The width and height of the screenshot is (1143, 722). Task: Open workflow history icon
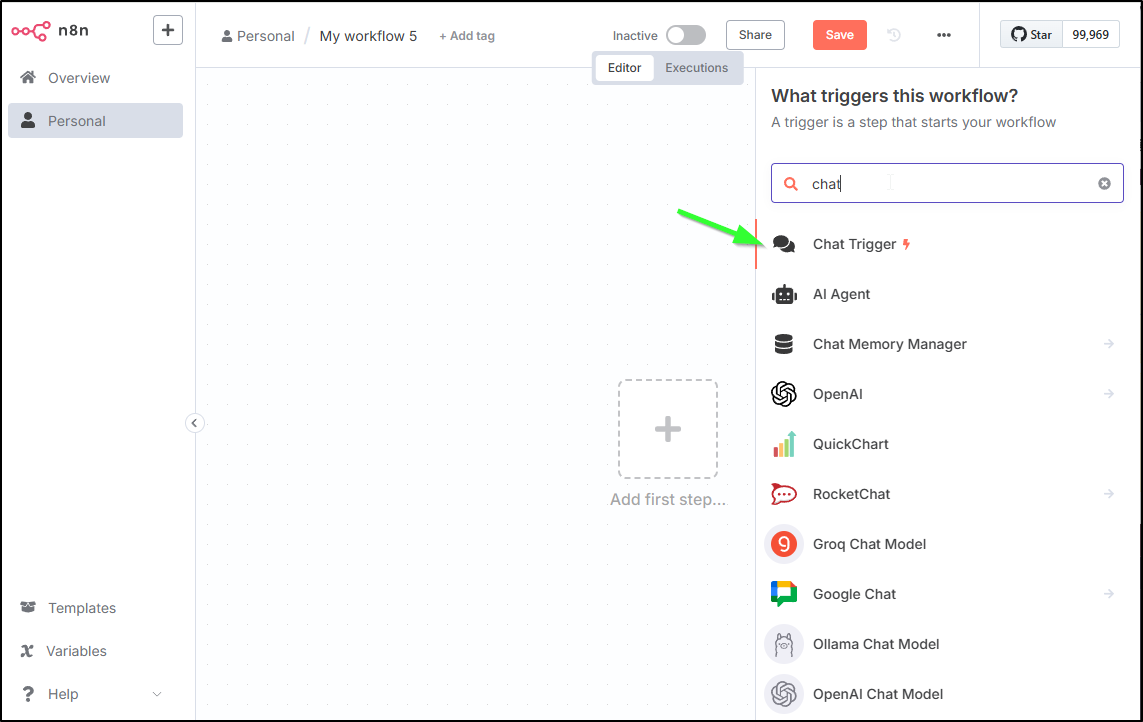[894, 35]
